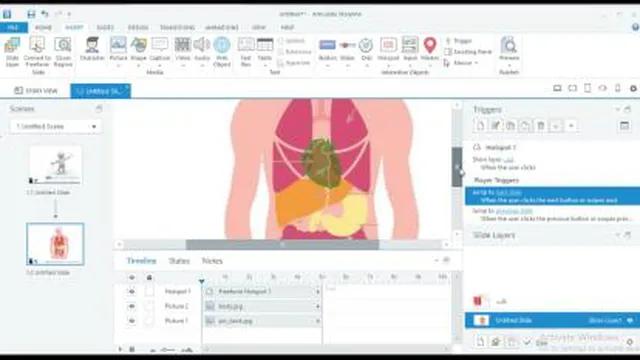The width and height of the screenshot is (640, 360).
Task: Open the States tab
Action: (x=179, y=261)
